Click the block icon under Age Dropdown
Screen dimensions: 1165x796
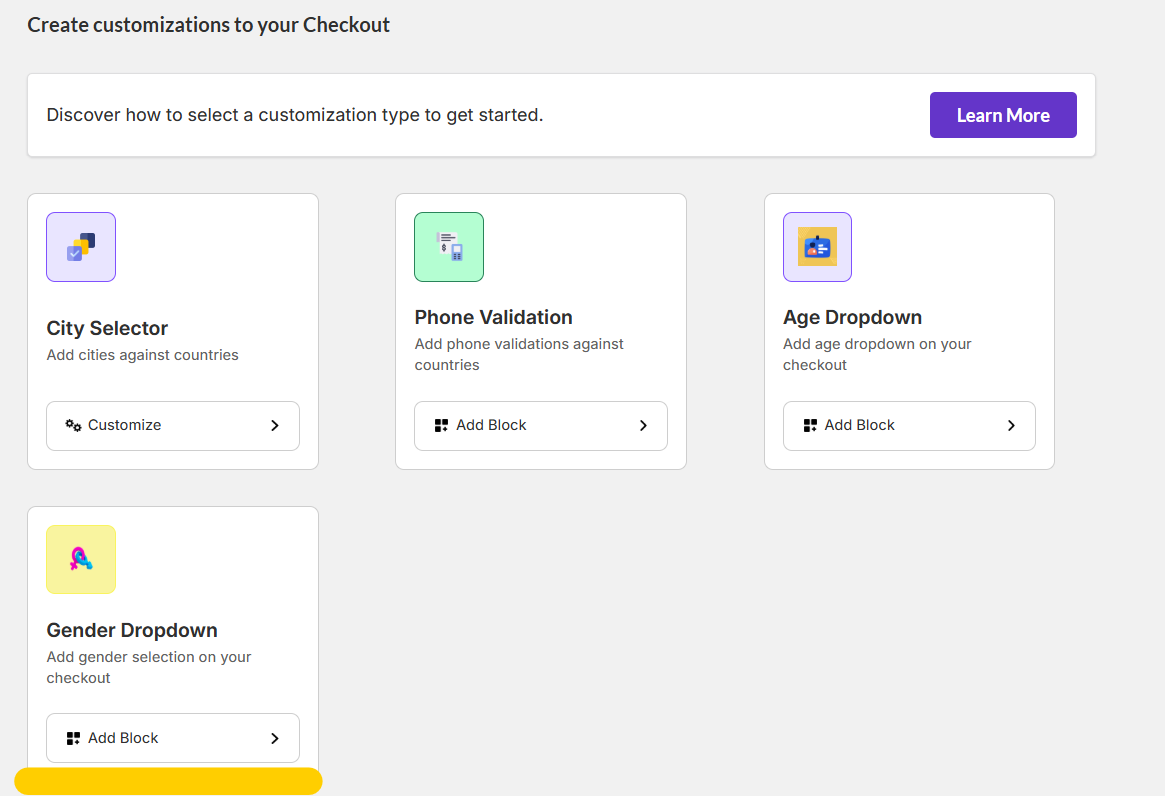(x=810, y=425)
